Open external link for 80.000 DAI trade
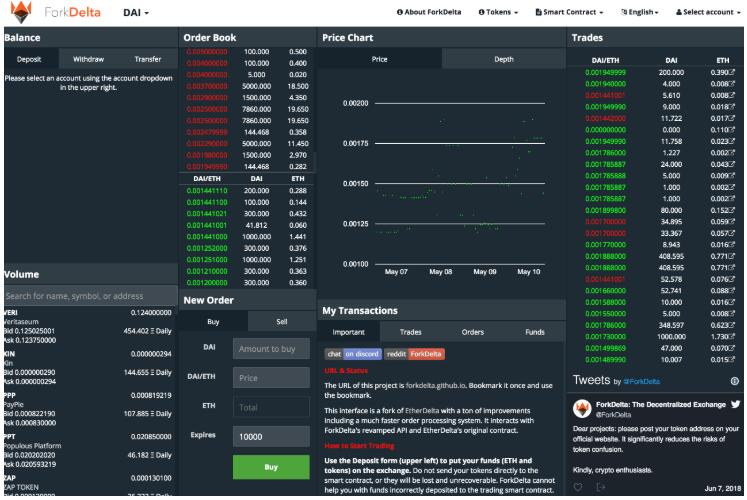The height and width of the screenshot is (500, 747). [x=731, y=210]
